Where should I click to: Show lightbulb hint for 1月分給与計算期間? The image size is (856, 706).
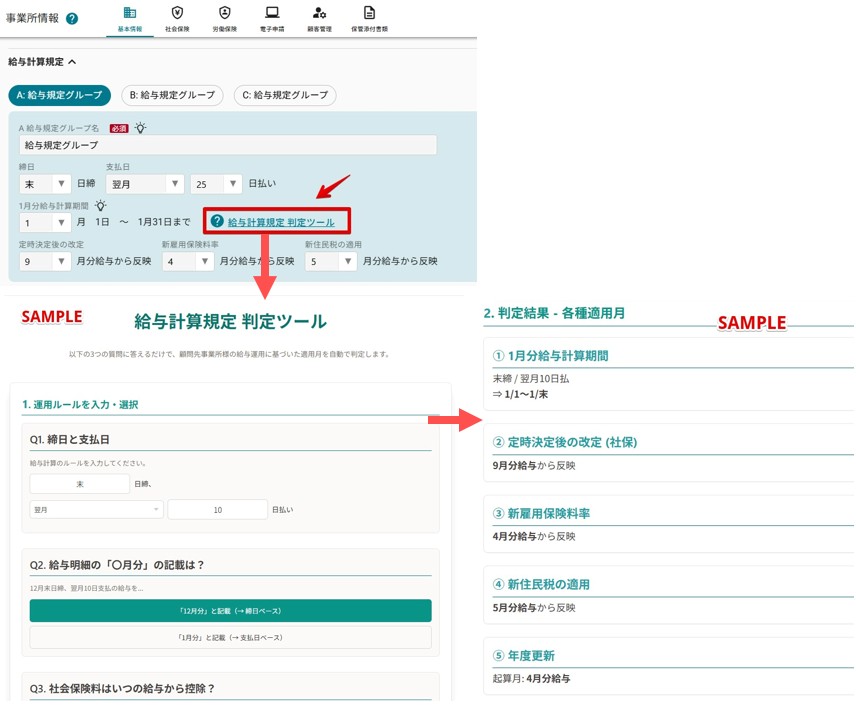point(100,205)
